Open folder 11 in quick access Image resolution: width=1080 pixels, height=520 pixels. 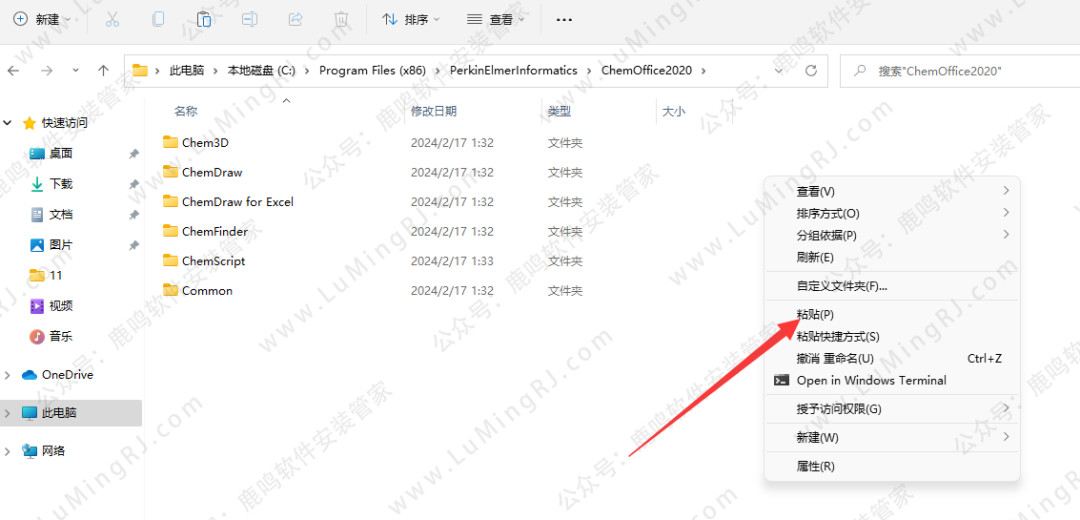[x=56, y=275]
